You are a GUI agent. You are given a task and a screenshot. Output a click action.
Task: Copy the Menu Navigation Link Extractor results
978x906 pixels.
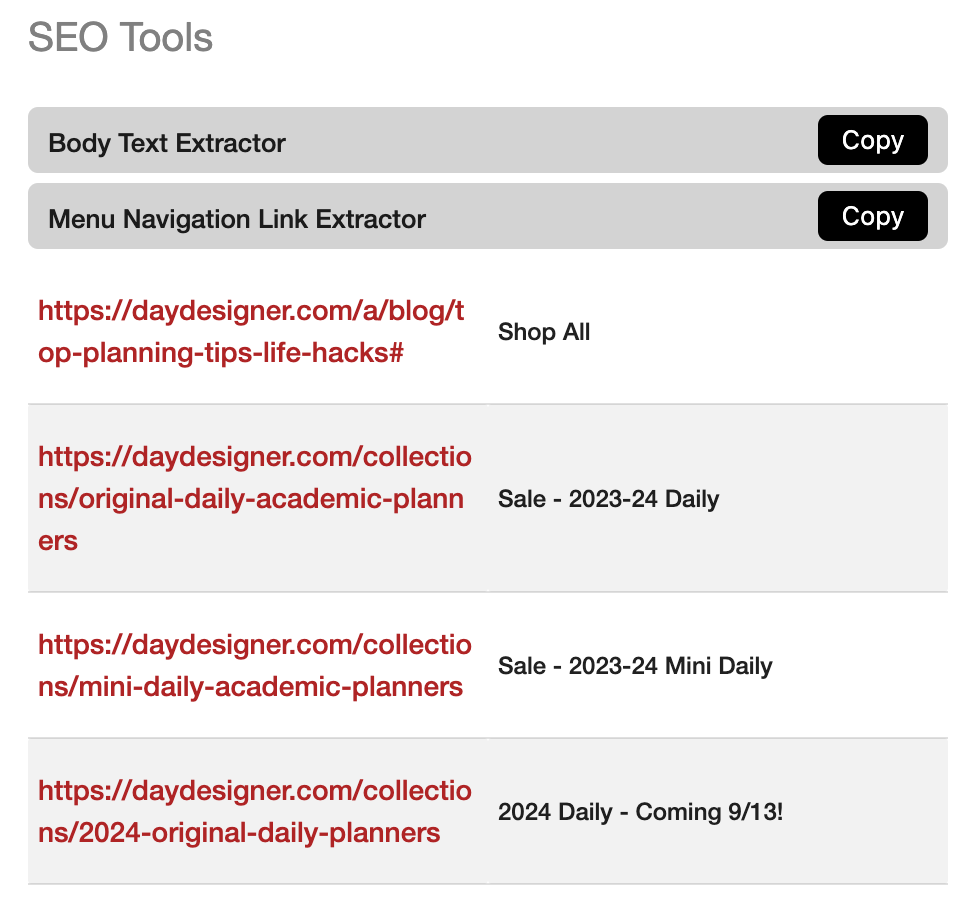coord(872,216)
